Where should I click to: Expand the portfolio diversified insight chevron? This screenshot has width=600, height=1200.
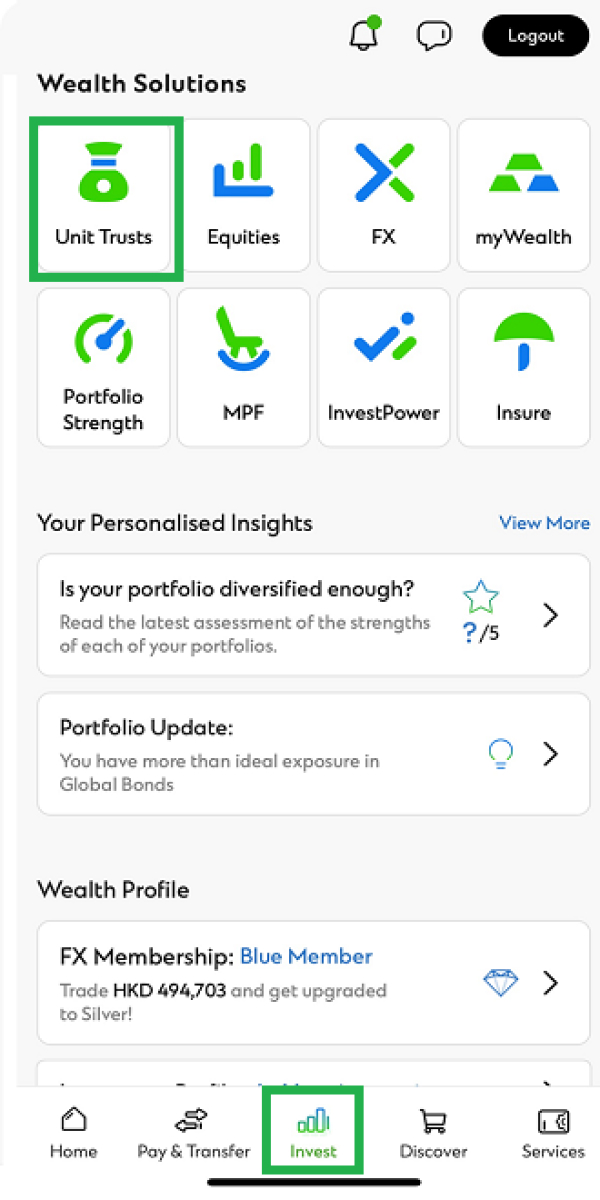(x=550, y=616)
